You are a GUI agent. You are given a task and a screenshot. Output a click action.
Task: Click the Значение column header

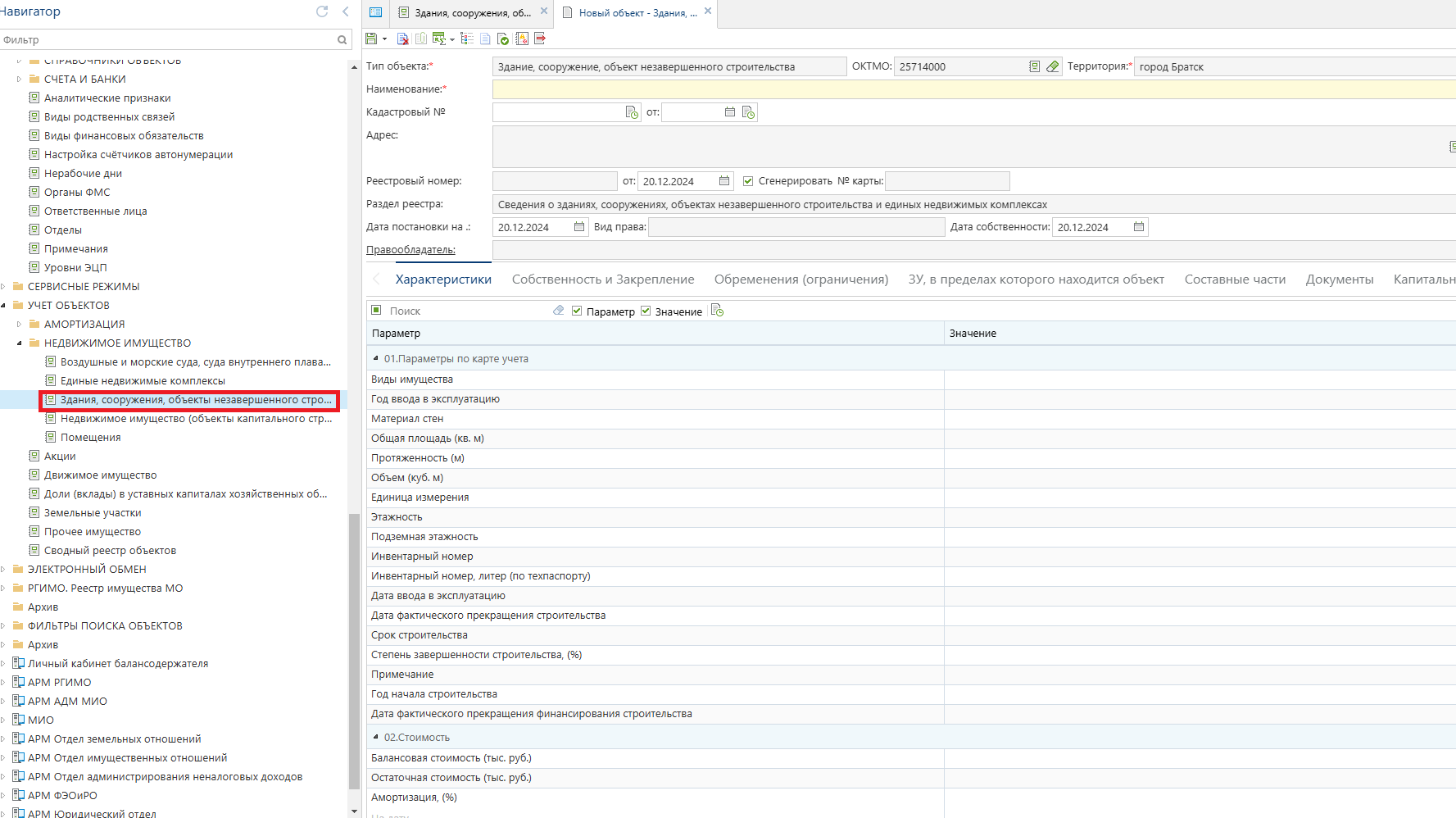[x=1200, y=334]
